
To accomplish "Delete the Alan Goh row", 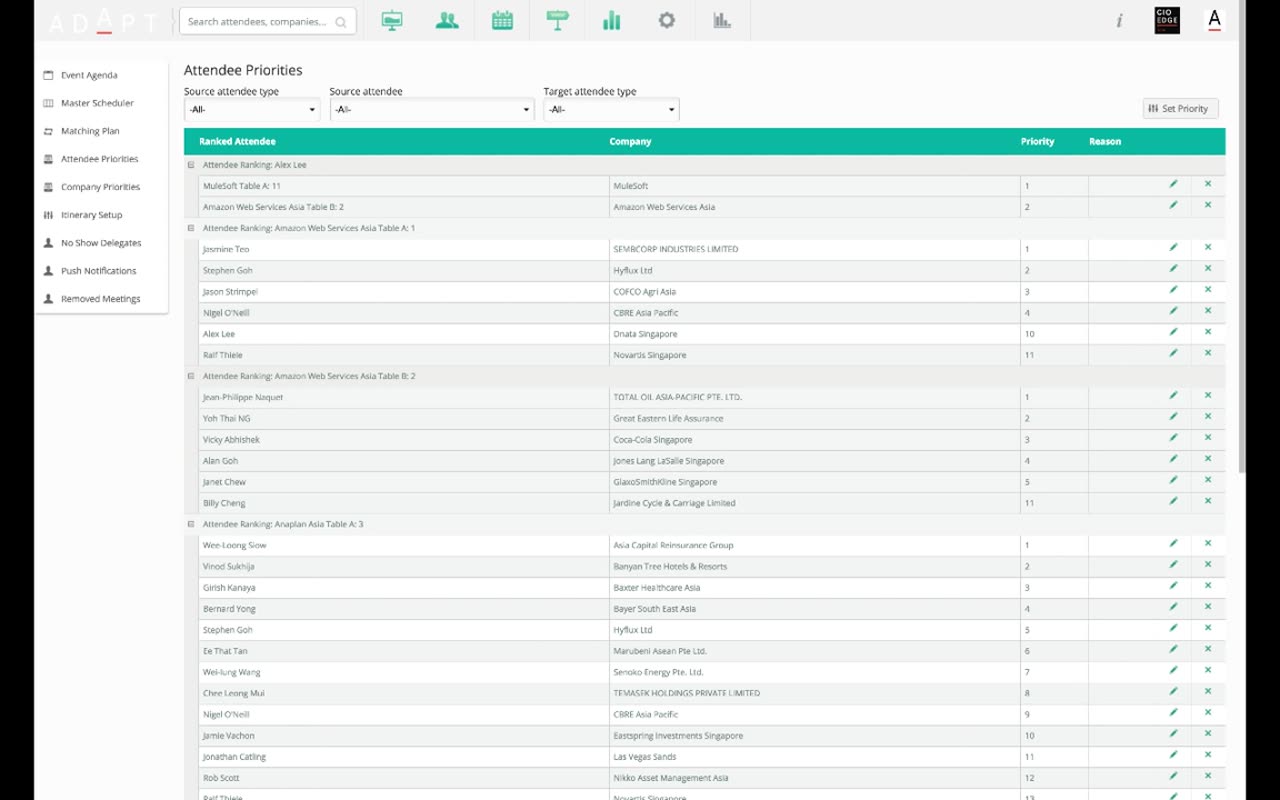I will pyautogui.click(x=1208, y=459).
